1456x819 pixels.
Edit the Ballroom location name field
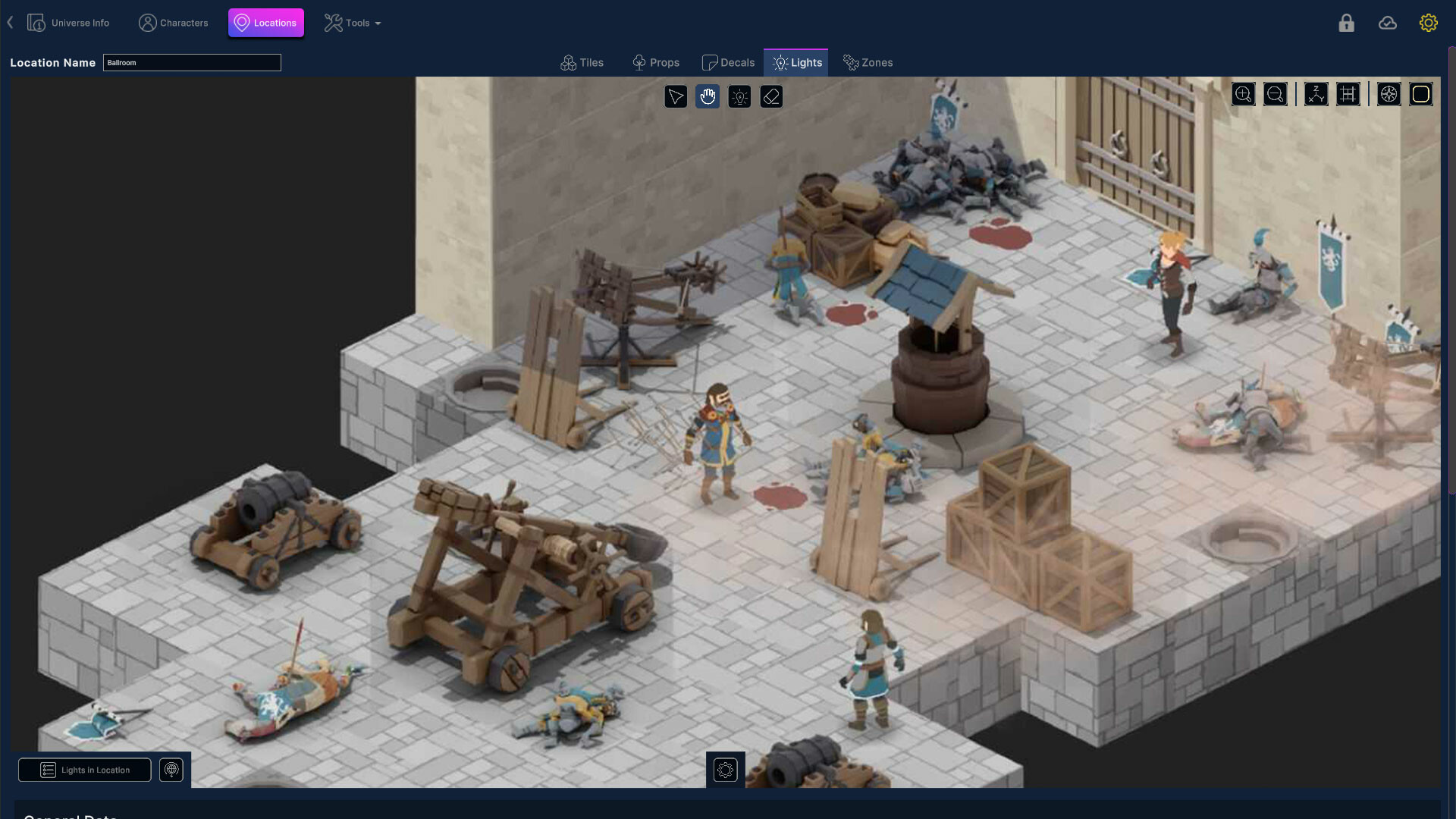point(192,62)
